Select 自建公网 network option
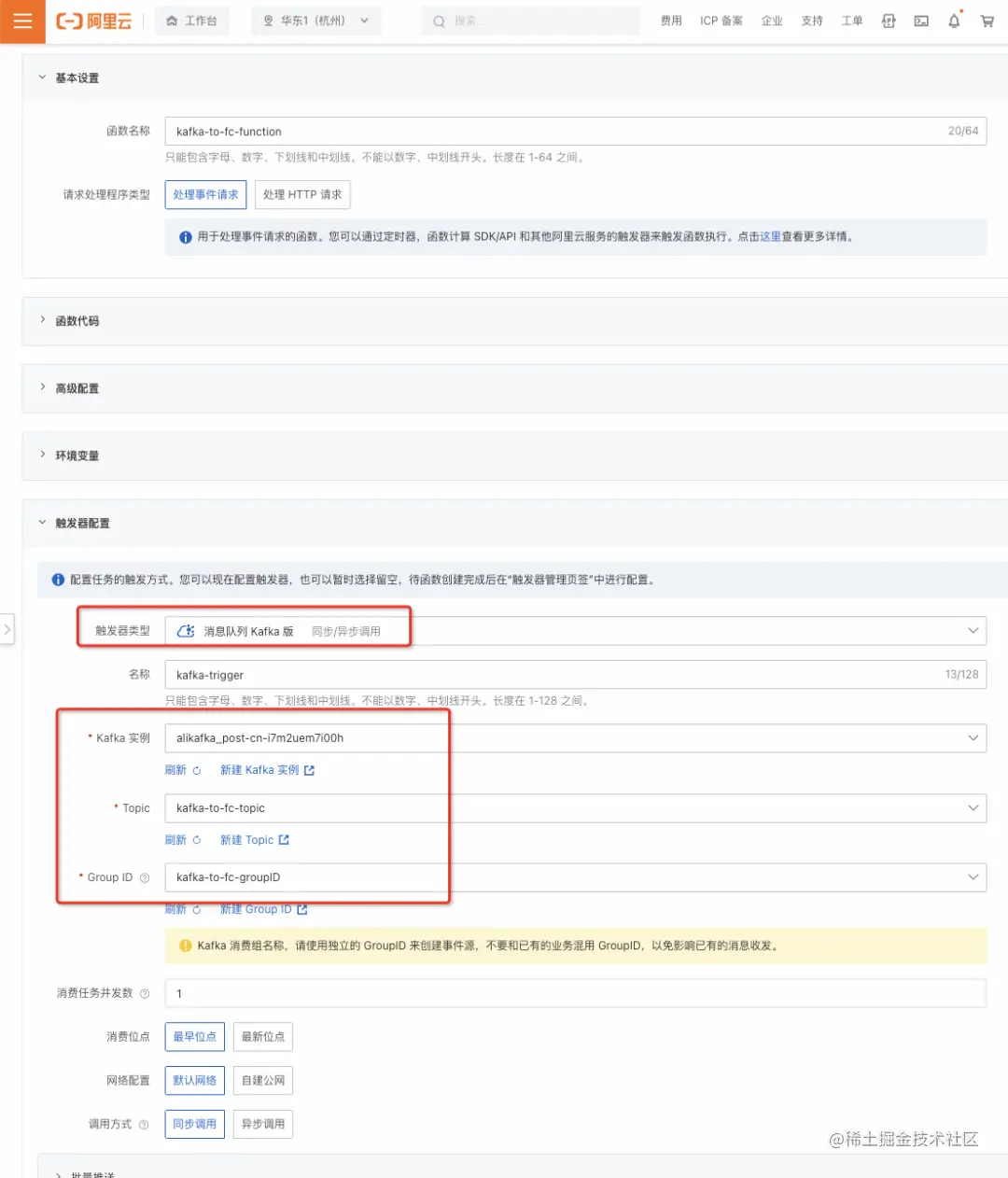1008x1178 pixels. 263,1081
